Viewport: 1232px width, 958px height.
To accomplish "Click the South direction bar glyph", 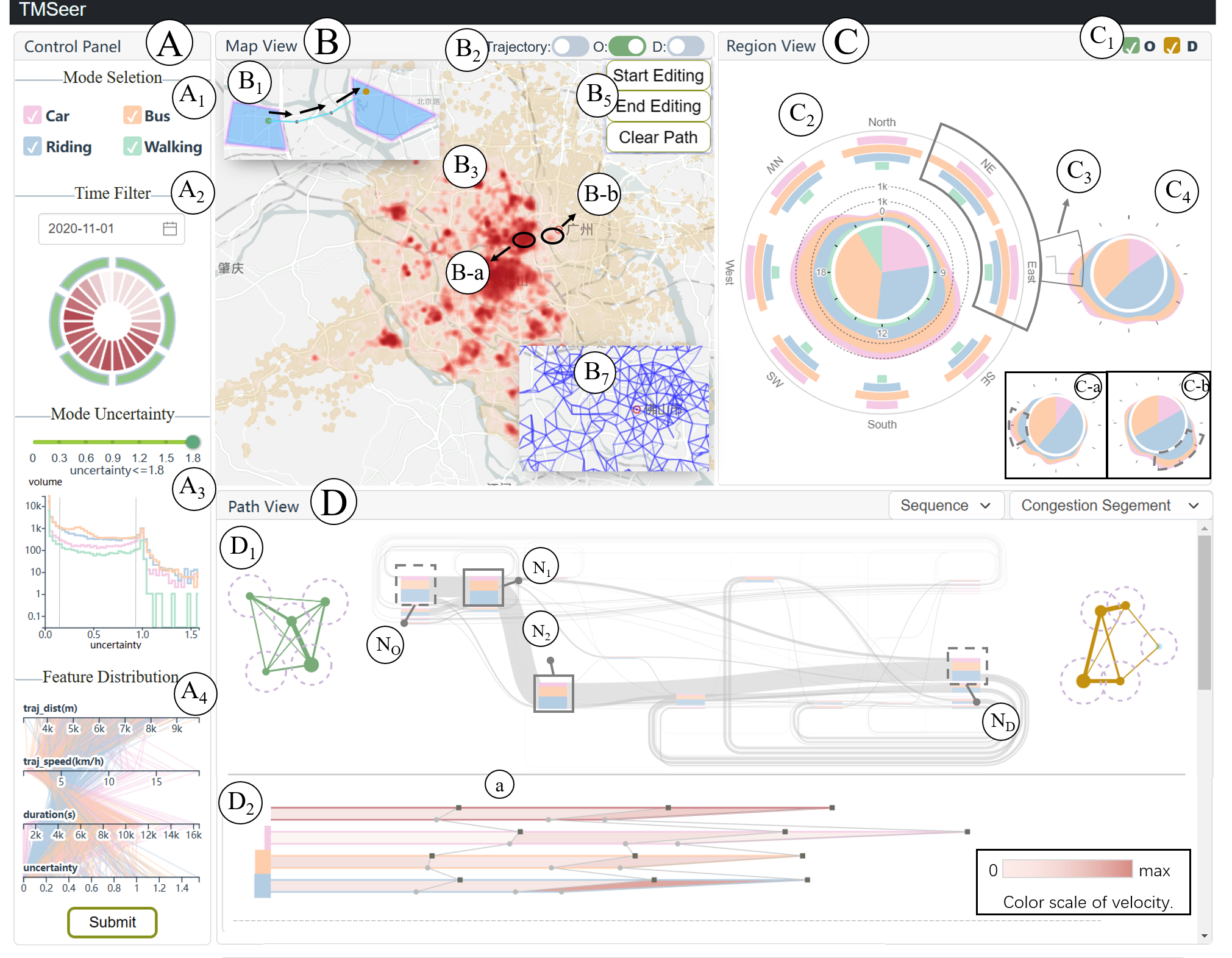I will pyautogui.click(x=881, y=391).
